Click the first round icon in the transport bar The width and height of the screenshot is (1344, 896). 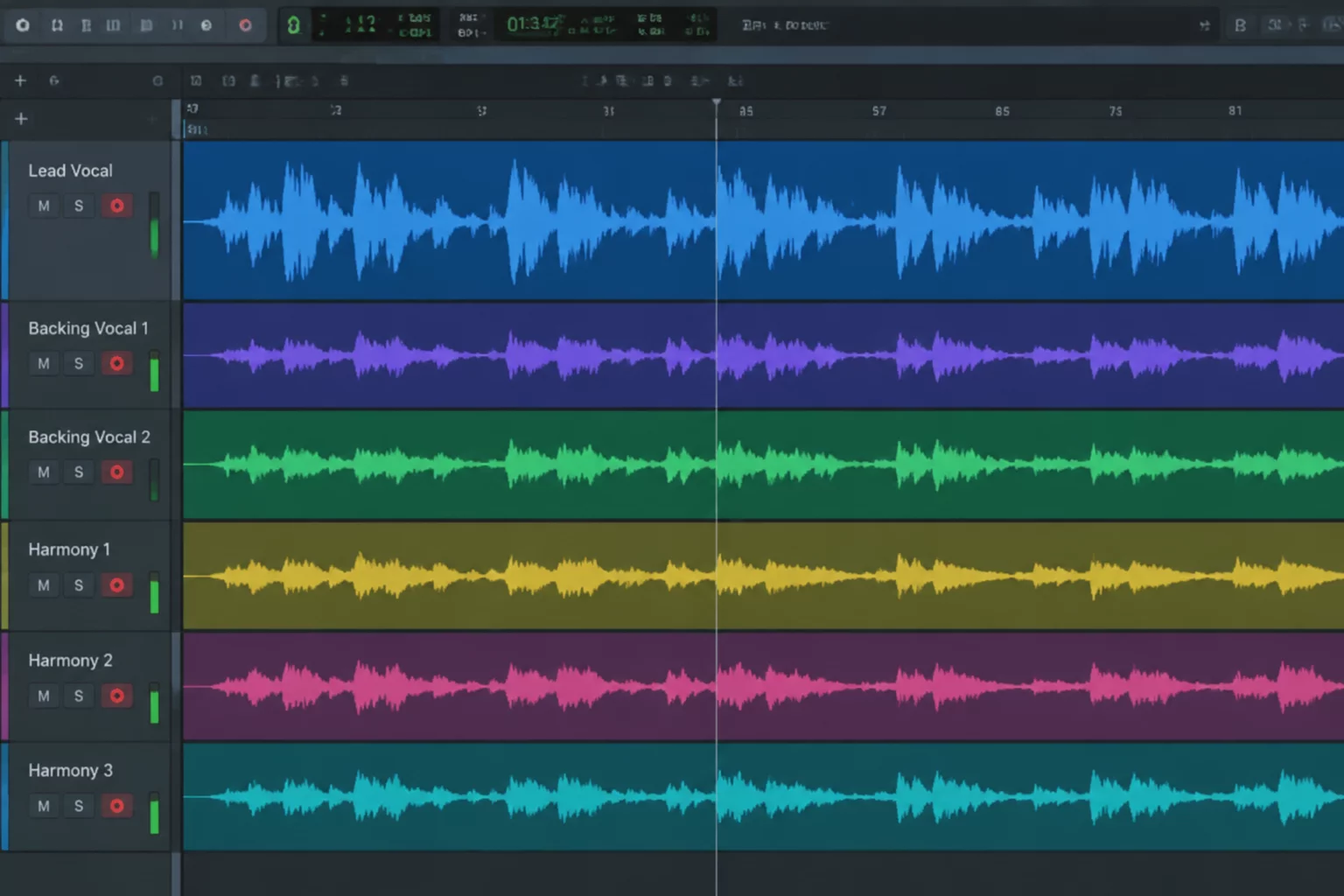(23, 25)
